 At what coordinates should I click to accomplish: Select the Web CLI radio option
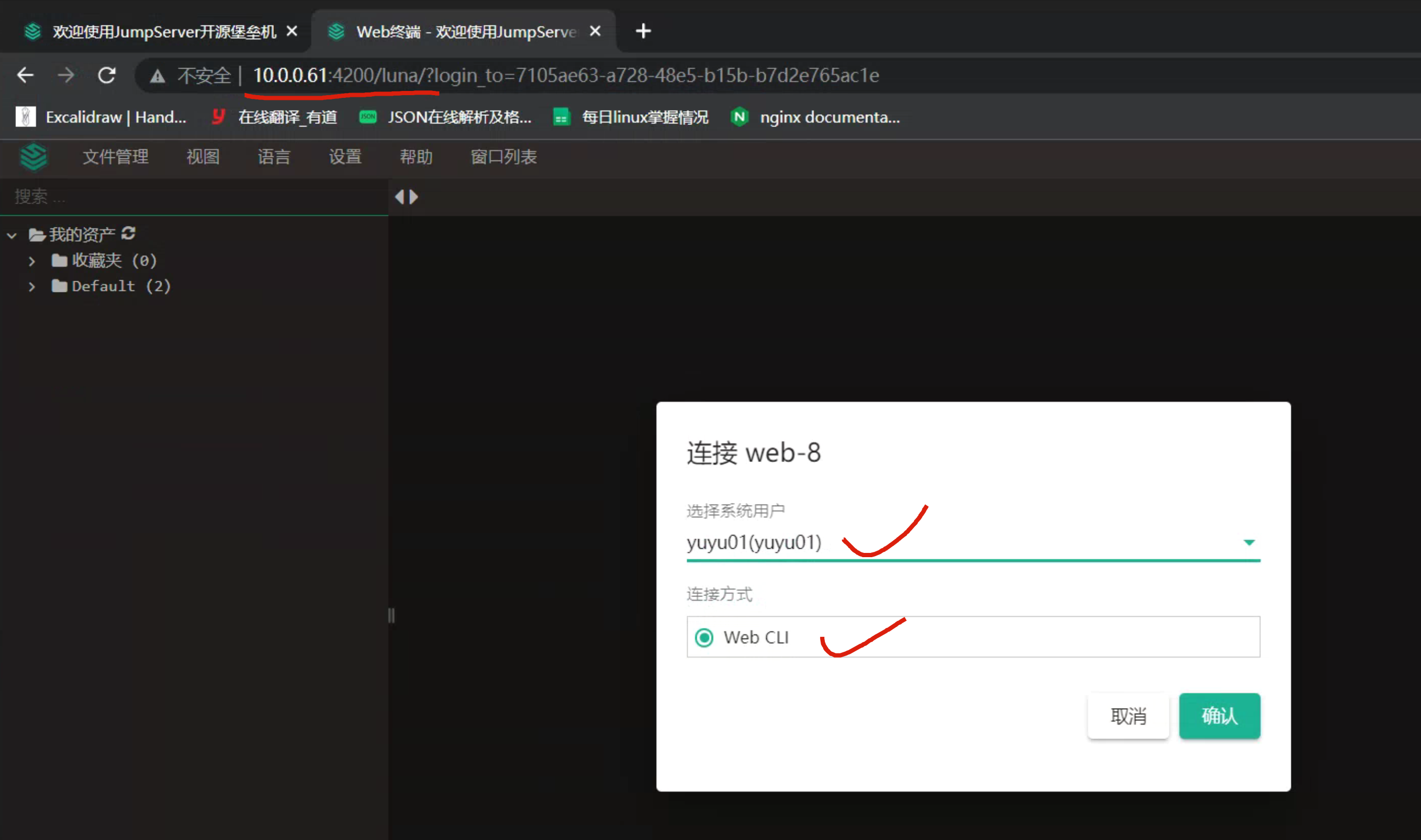704,637
